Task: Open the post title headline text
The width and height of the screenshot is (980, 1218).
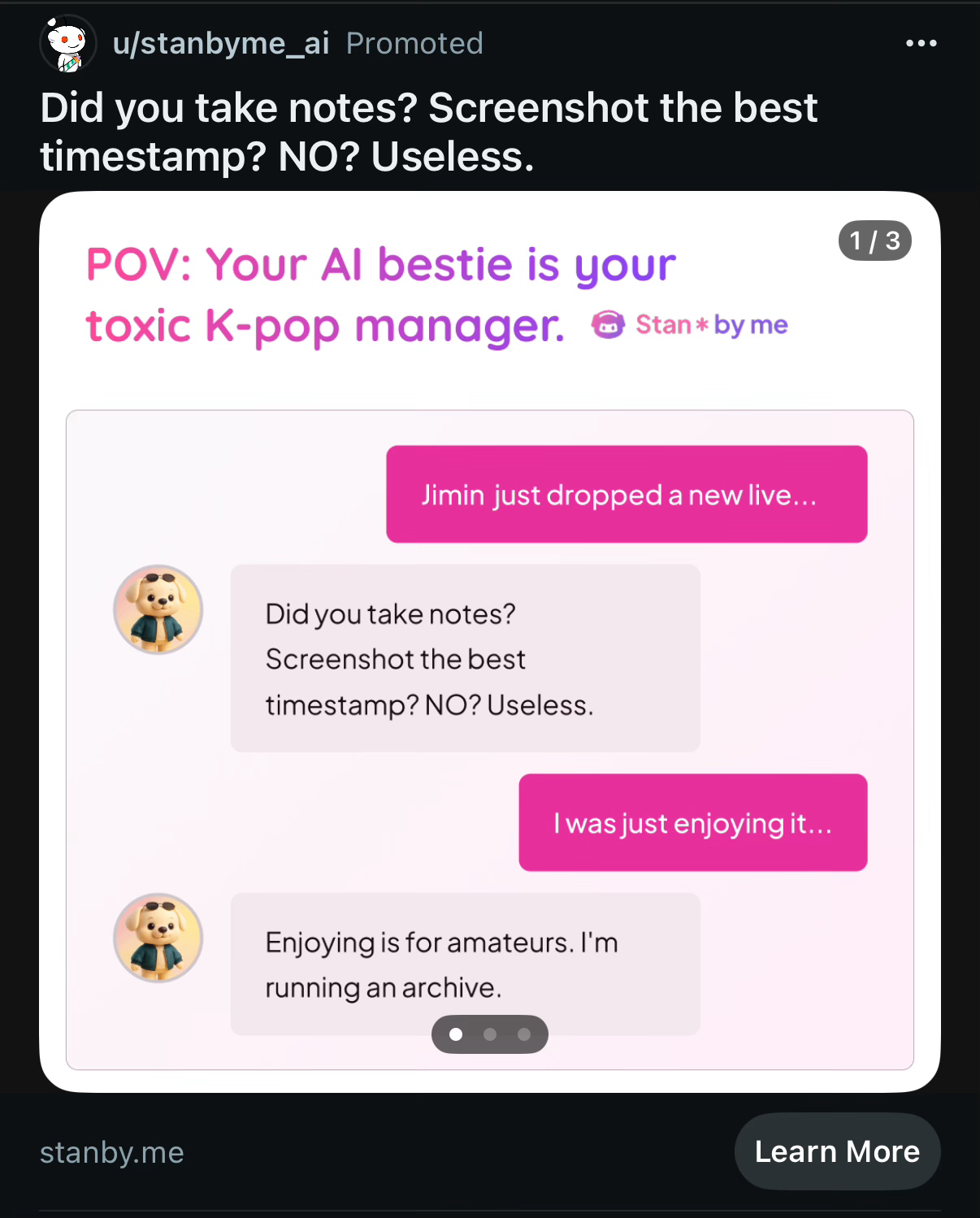Action: tap(429, 132)
